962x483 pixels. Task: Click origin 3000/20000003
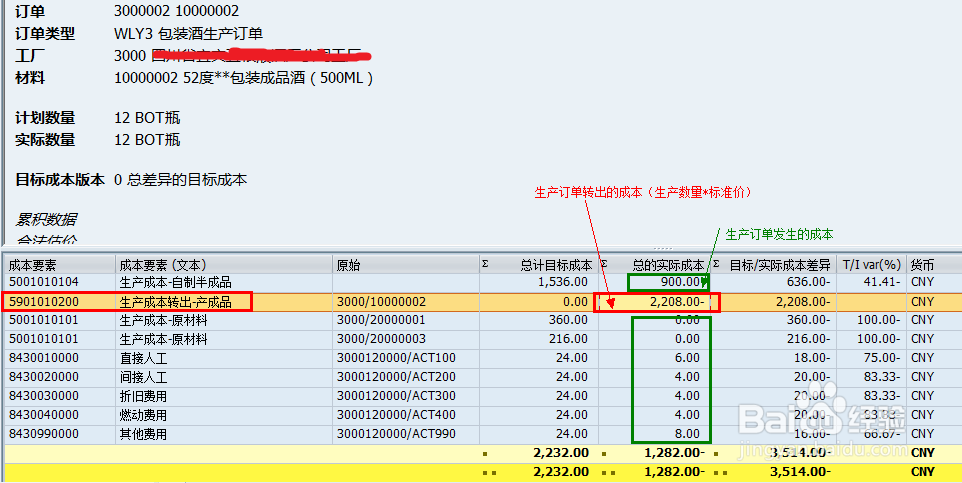coord(381,339)
